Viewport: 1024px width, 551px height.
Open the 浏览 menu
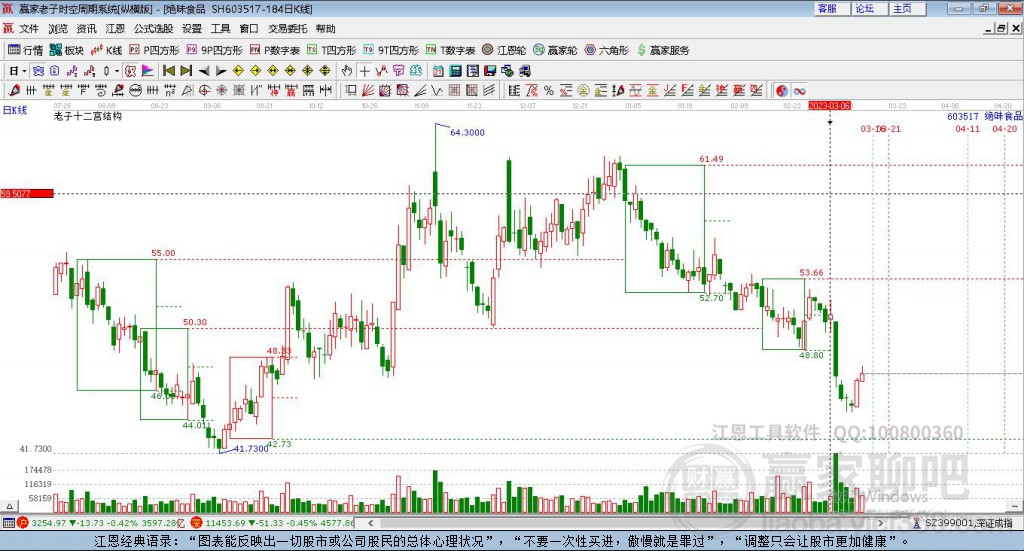(58, 29)
